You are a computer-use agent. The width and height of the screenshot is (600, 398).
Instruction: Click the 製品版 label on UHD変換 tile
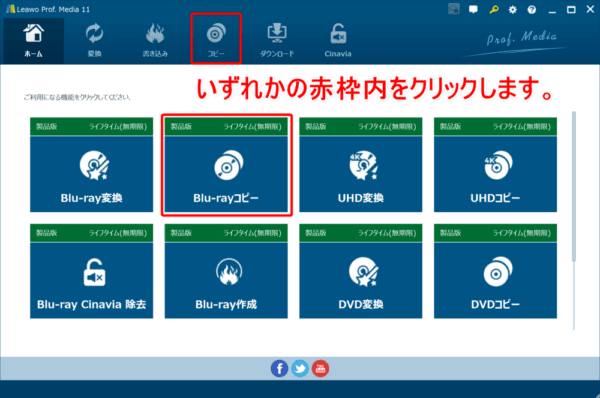click(x=316, y=127)
